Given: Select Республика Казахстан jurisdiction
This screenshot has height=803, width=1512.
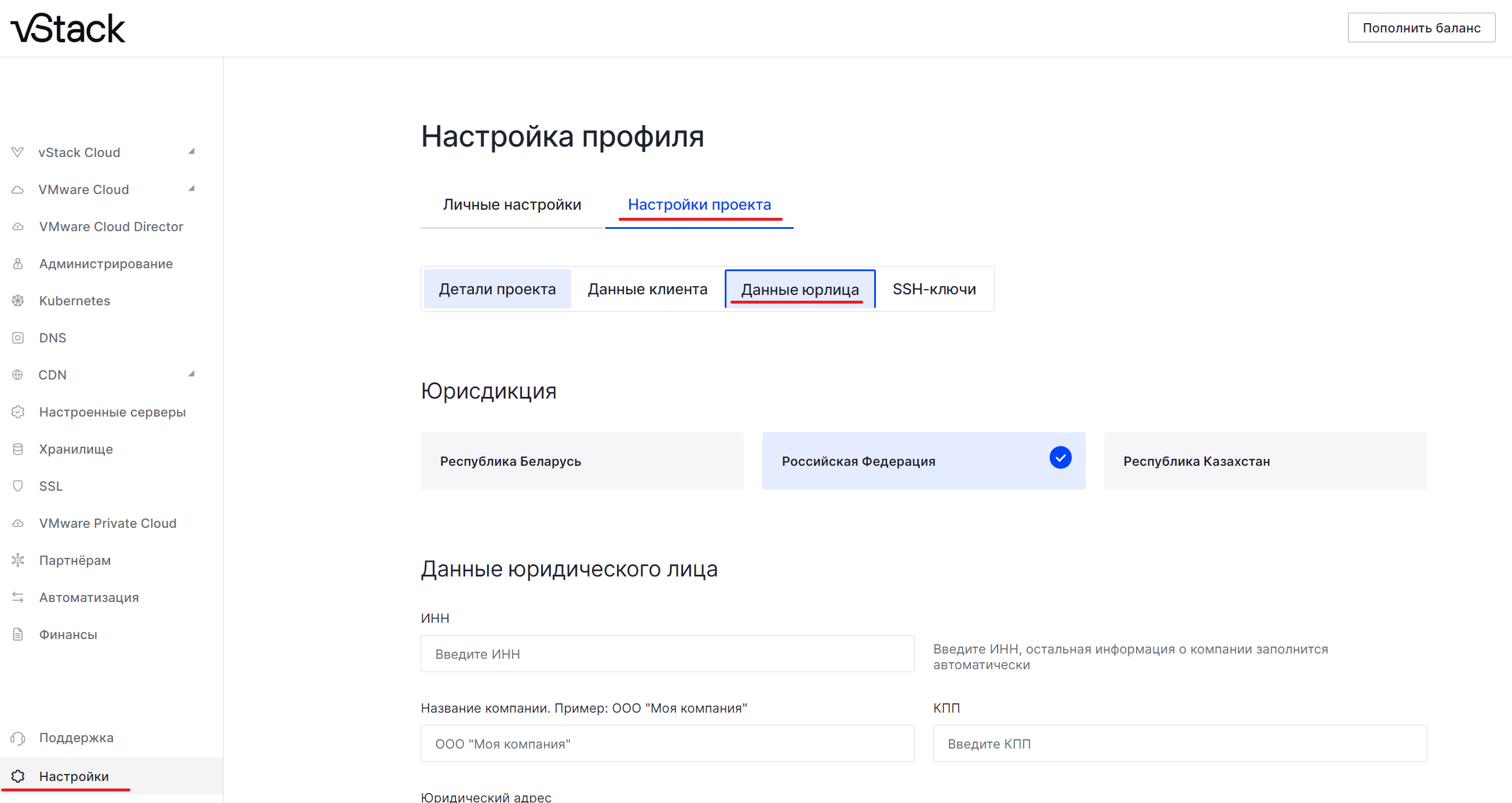Looking at the screenshot, I should click(x=1265, y=461).
